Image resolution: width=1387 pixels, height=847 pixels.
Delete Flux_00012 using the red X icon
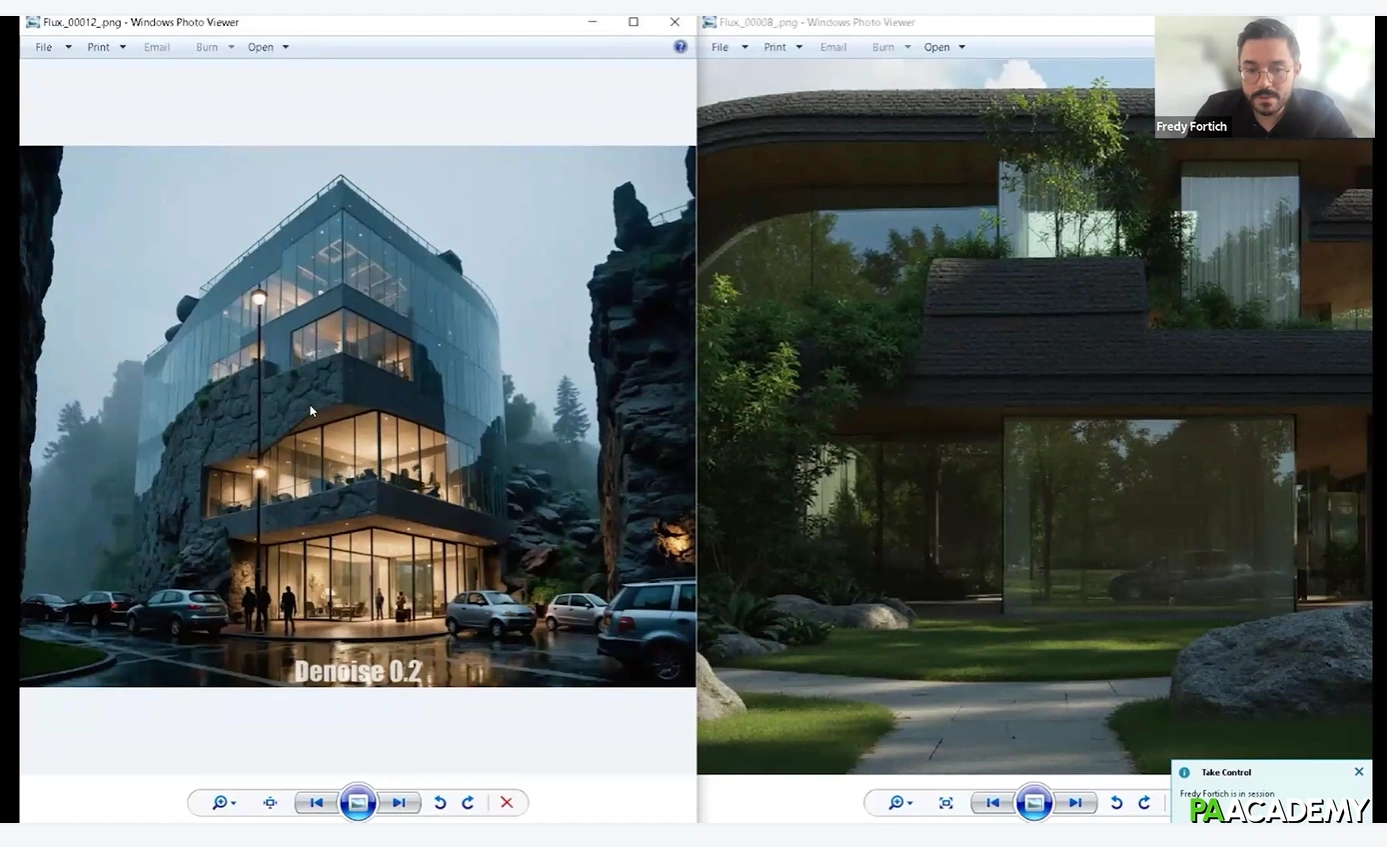pos(506,802)
